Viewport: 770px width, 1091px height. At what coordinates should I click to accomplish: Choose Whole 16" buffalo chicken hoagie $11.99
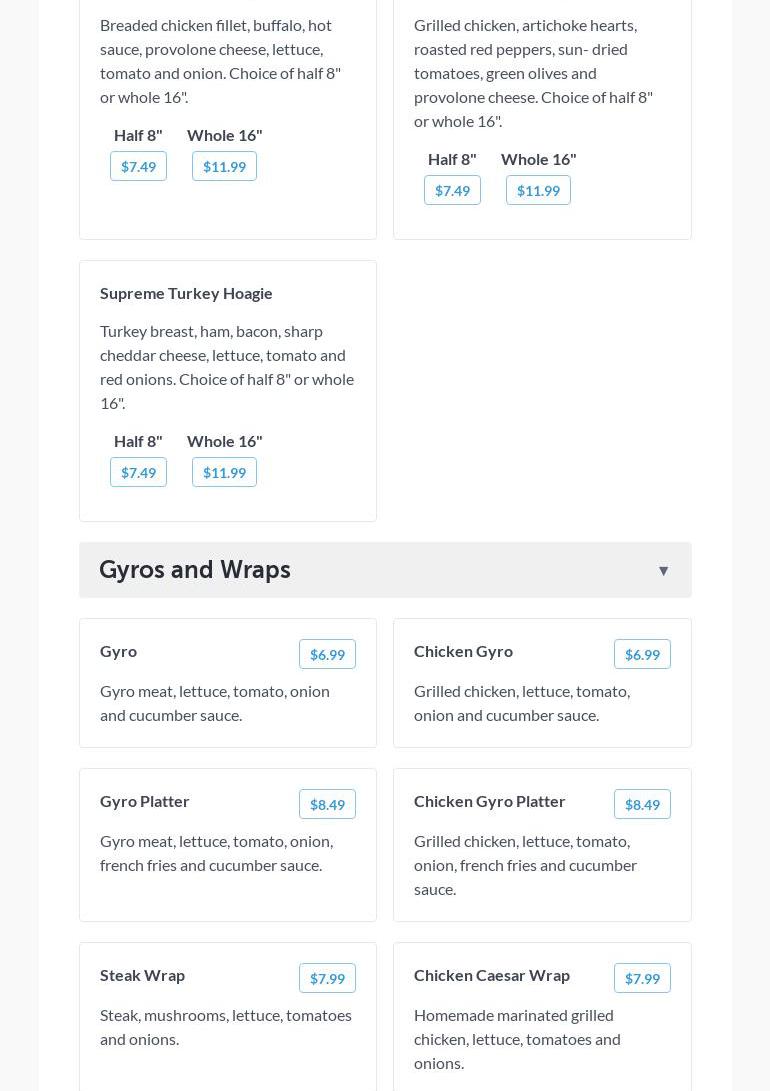point(224,166)
